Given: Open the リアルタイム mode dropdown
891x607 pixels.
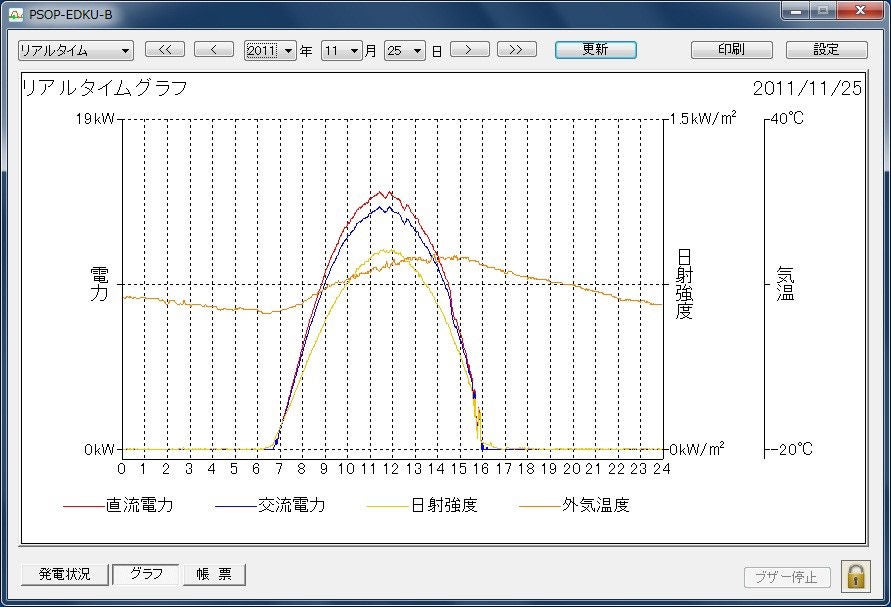Looking at the screenshot, I should coord(75,51).
